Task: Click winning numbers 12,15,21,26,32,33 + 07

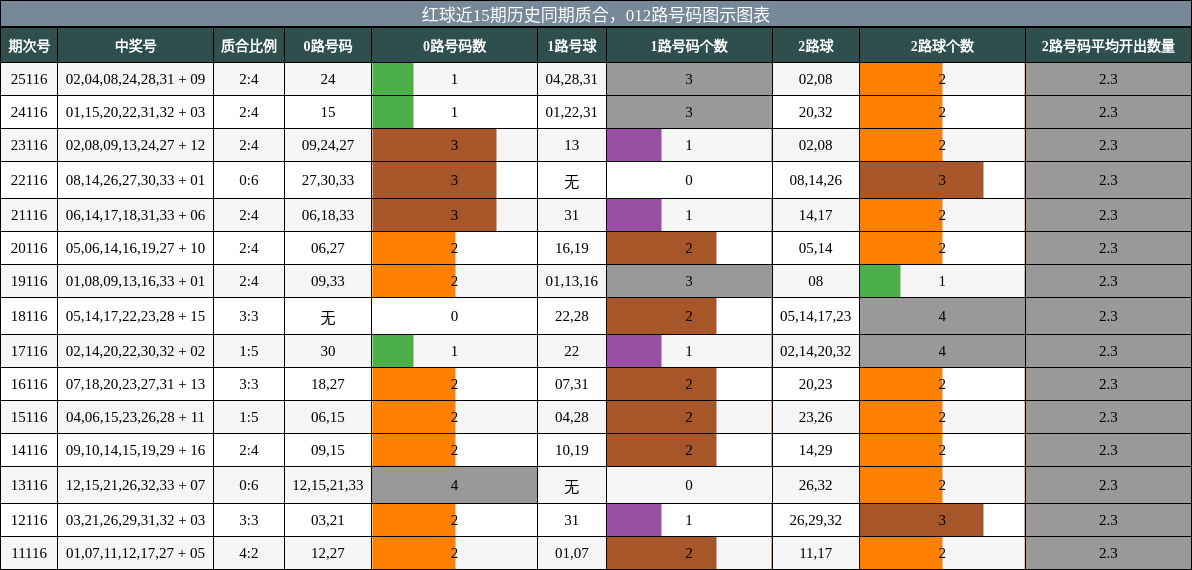Action: click(135, 485)
